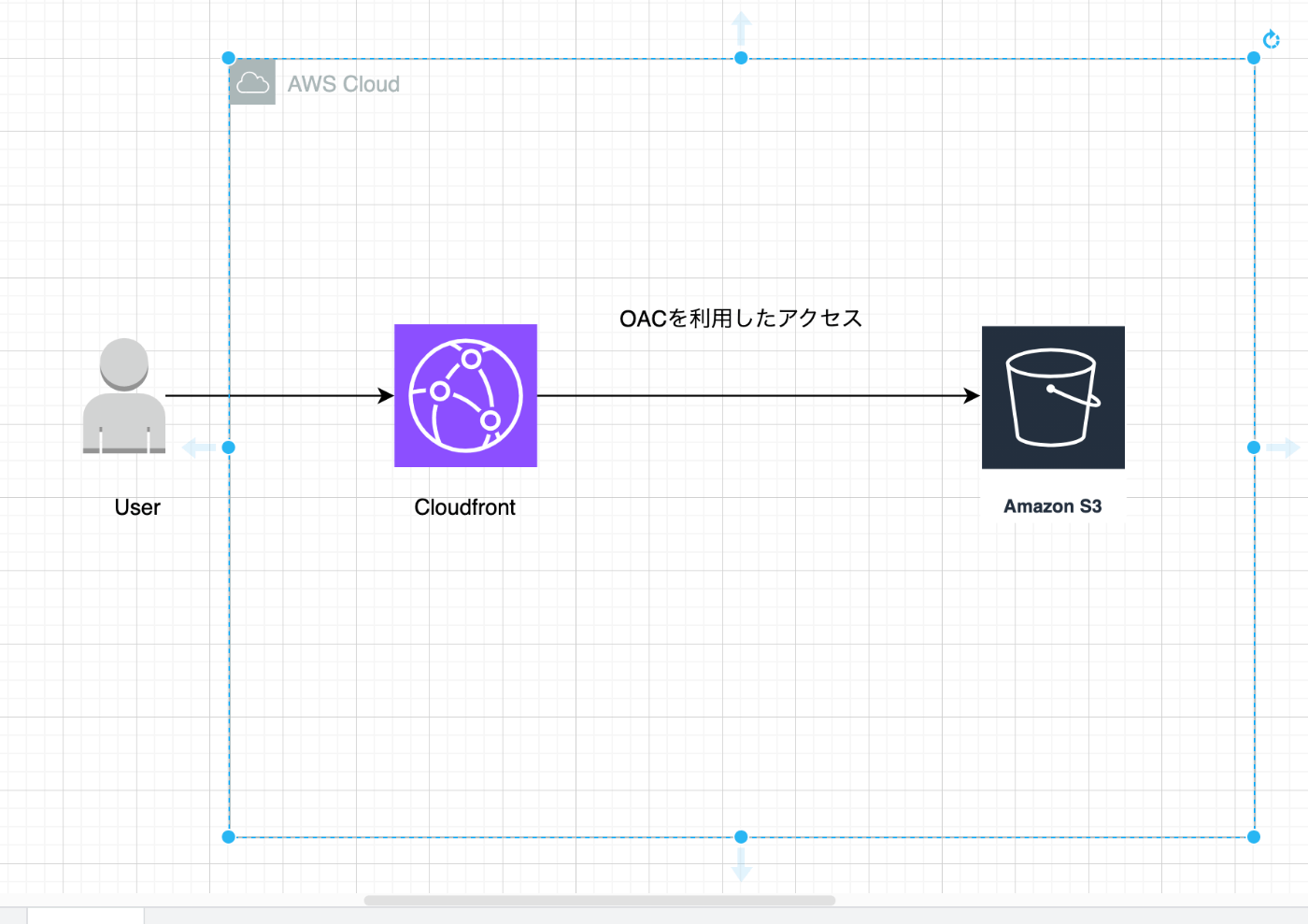
Task: Select the User person icon
Action: [x=124, y=396]
